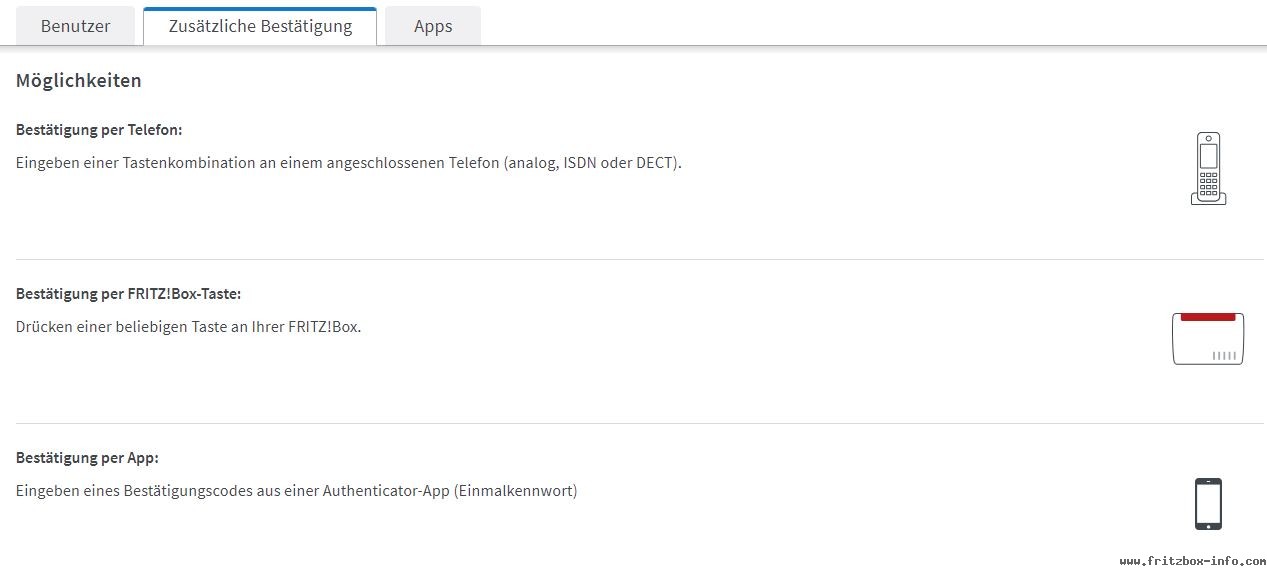The width and height of the screenshot is (1267, 568).
Task: Select 'Bestätigung per FRITZ!Box-Taste:' heading
Action: pyautogui.click(x=129, y=294)
